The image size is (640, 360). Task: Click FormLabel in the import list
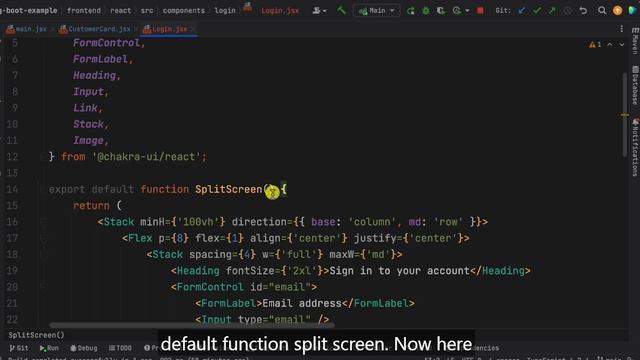100,59
